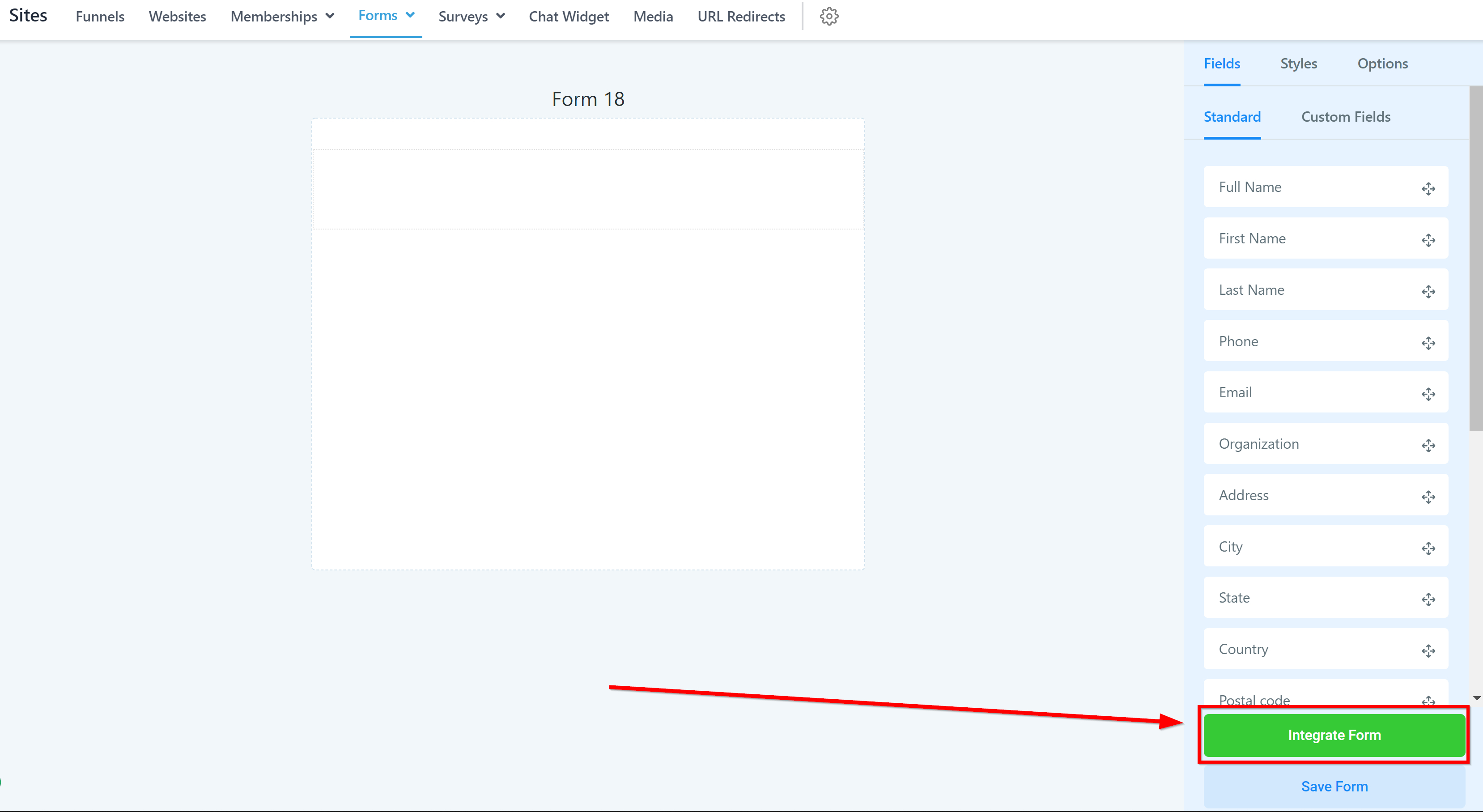1483x812 pixels.
Task: Click the Save Form button
Action: click(x=1334, y=786)
